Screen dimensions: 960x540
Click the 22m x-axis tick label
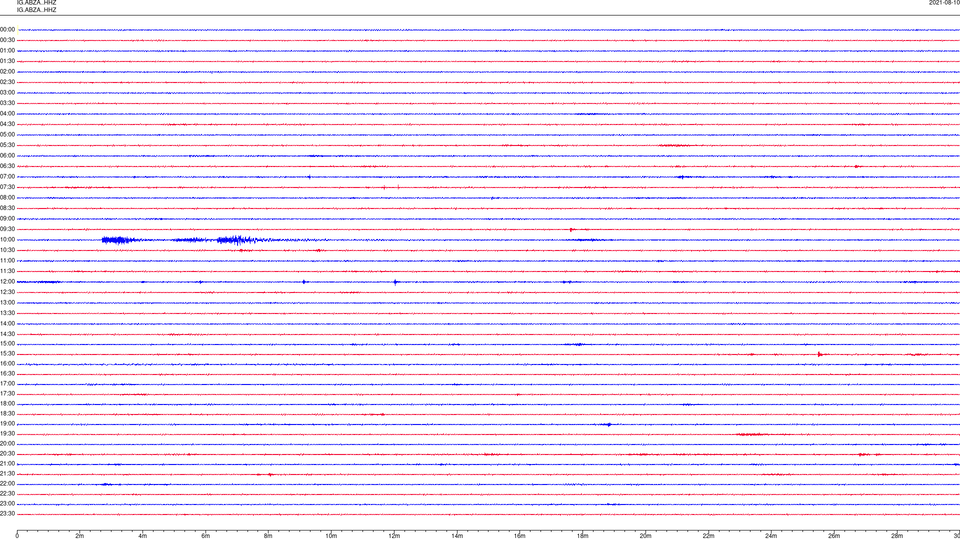[x=708, y=536]
